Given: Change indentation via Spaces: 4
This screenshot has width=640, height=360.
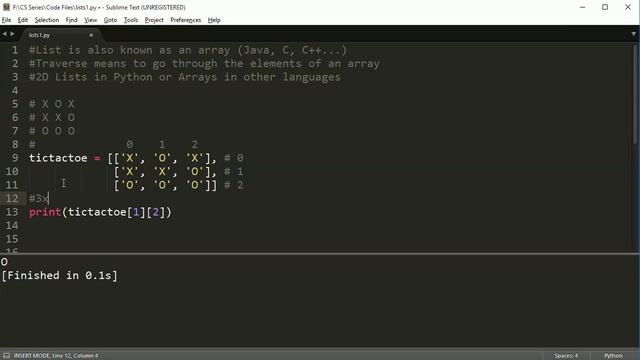Looking at the screenshot, I should click(x=566, y=356).
